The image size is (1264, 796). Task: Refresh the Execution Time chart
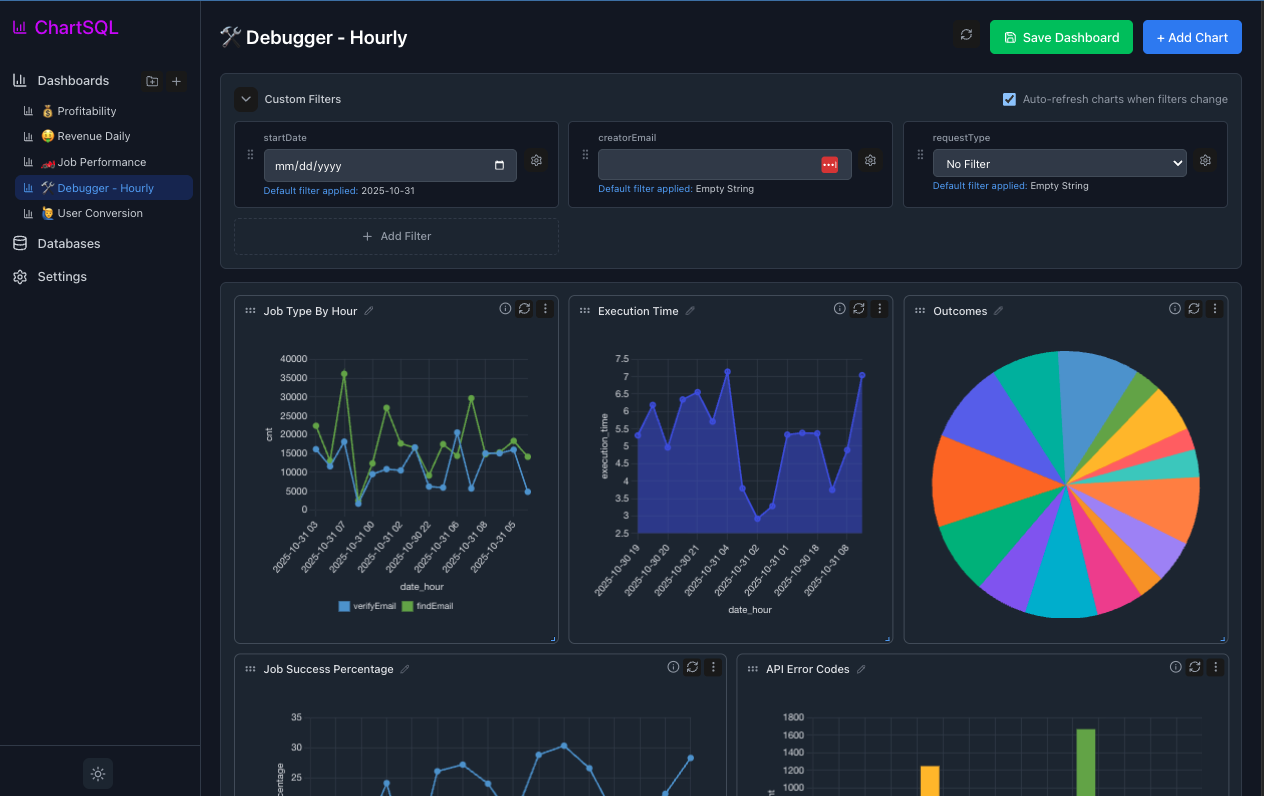click(858, 309)
